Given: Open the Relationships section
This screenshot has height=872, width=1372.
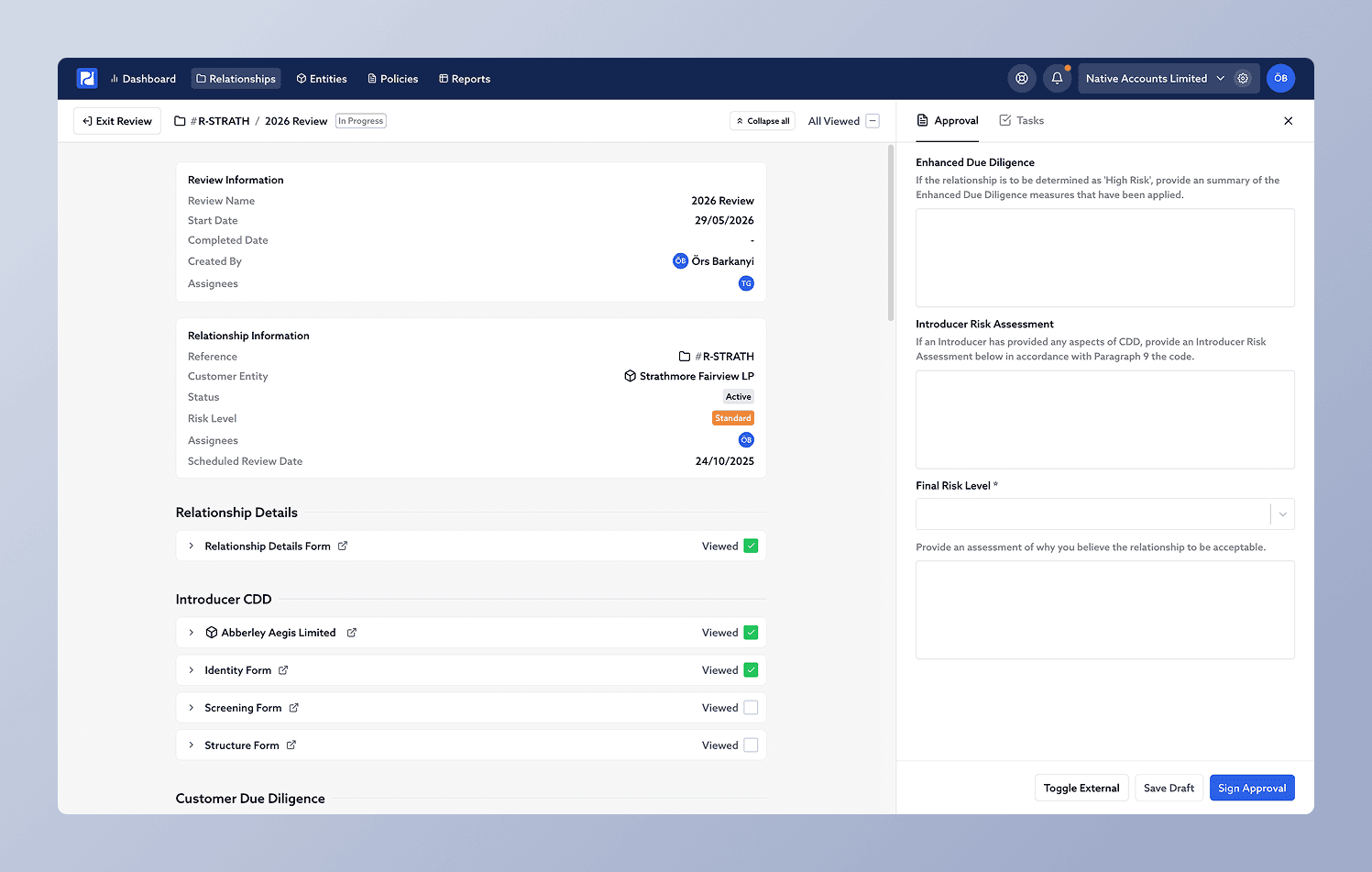Looking at the screenshot, I should [x=236, y=79].
